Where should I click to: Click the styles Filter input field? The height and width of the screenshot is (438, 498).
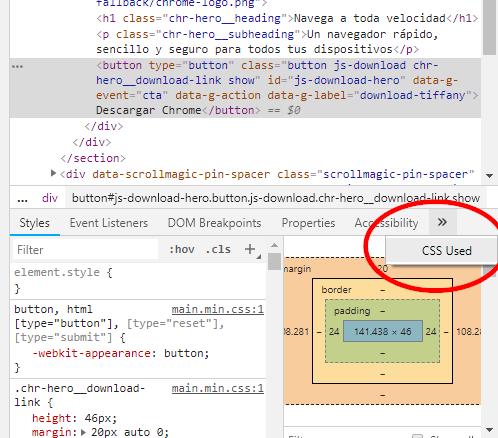(85, 250)
